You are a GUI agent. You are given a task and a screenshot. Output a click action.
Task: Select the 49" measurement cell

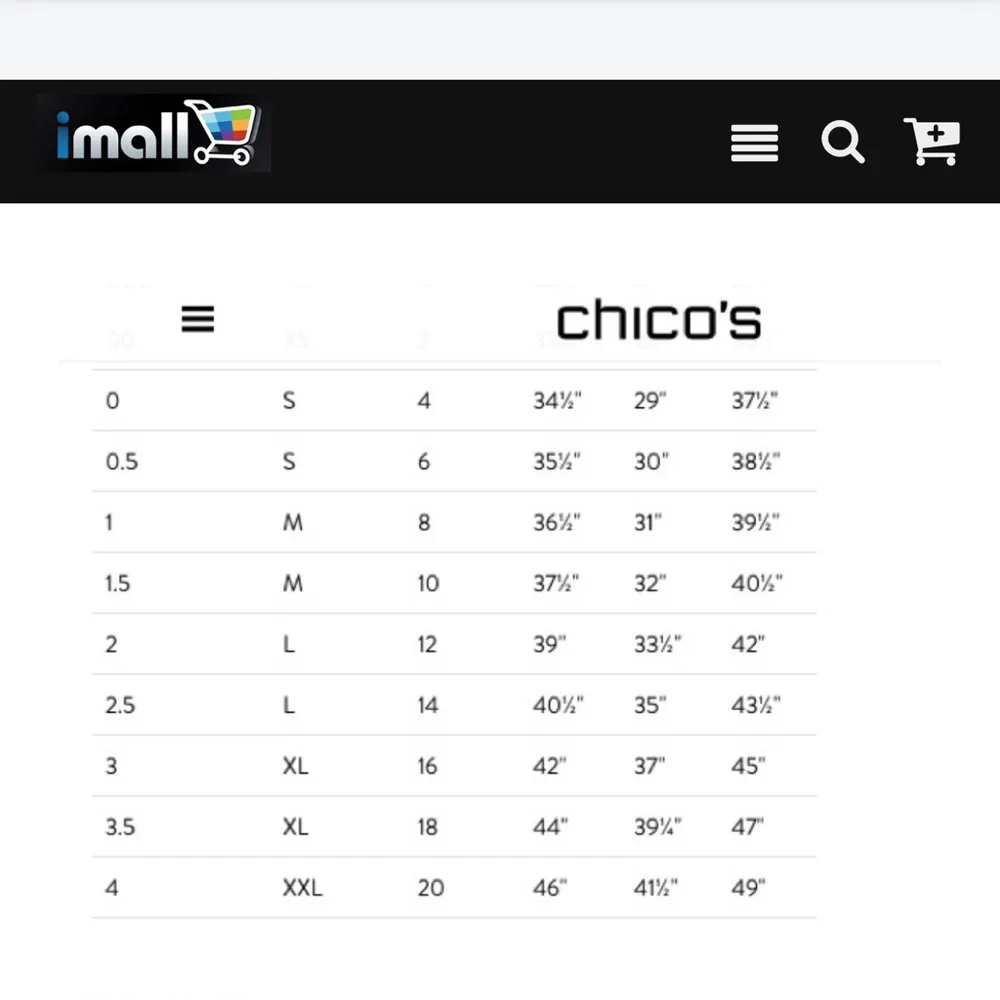(x=748, y=887)
